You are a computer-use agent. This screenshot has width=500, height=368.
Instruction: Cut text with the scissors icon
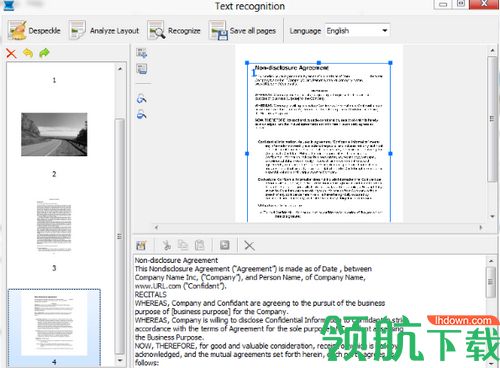click(x=166, y=245)
